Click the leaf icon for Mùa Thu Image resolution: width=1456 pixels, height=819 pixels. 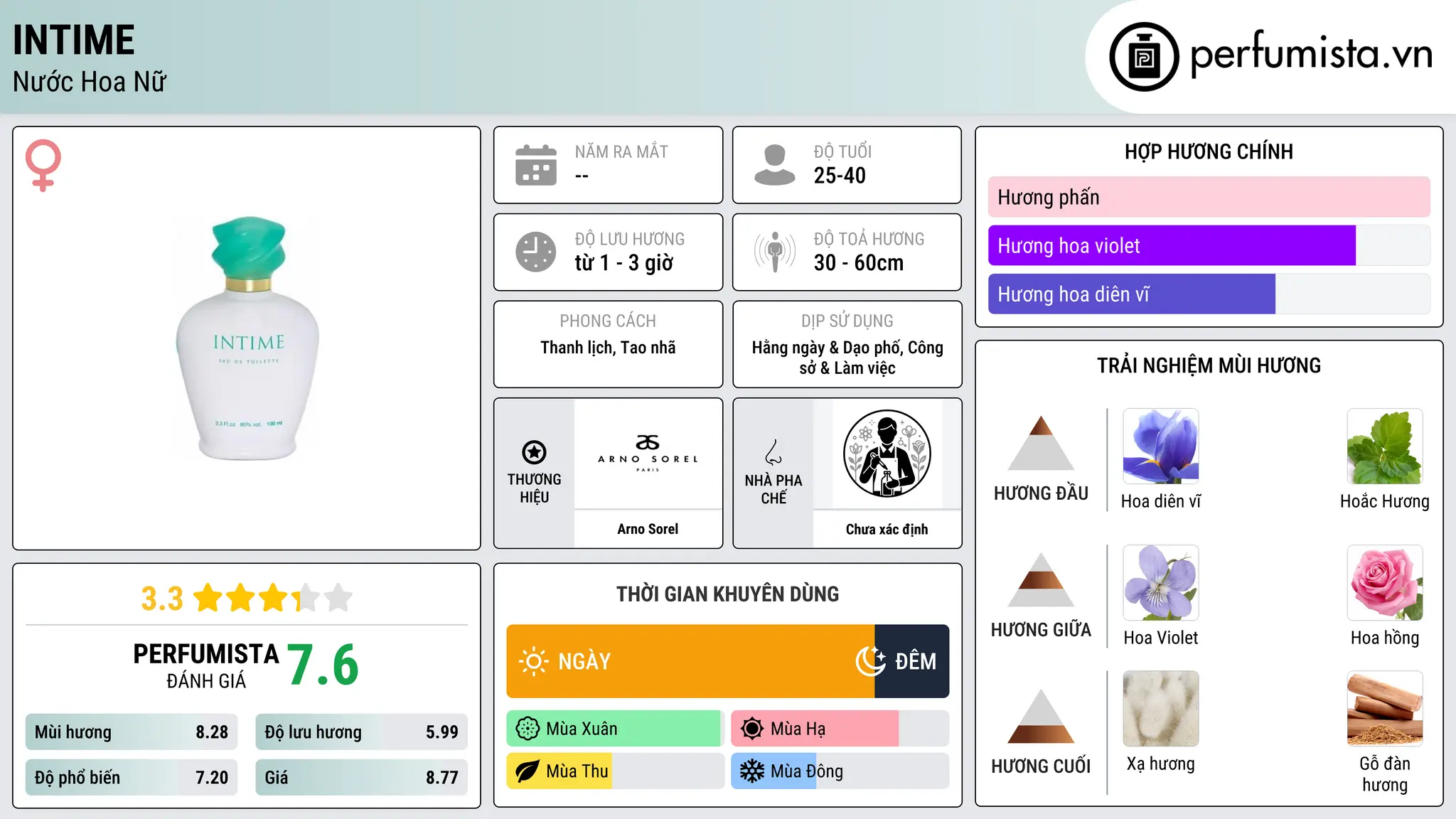click(528, 771)
